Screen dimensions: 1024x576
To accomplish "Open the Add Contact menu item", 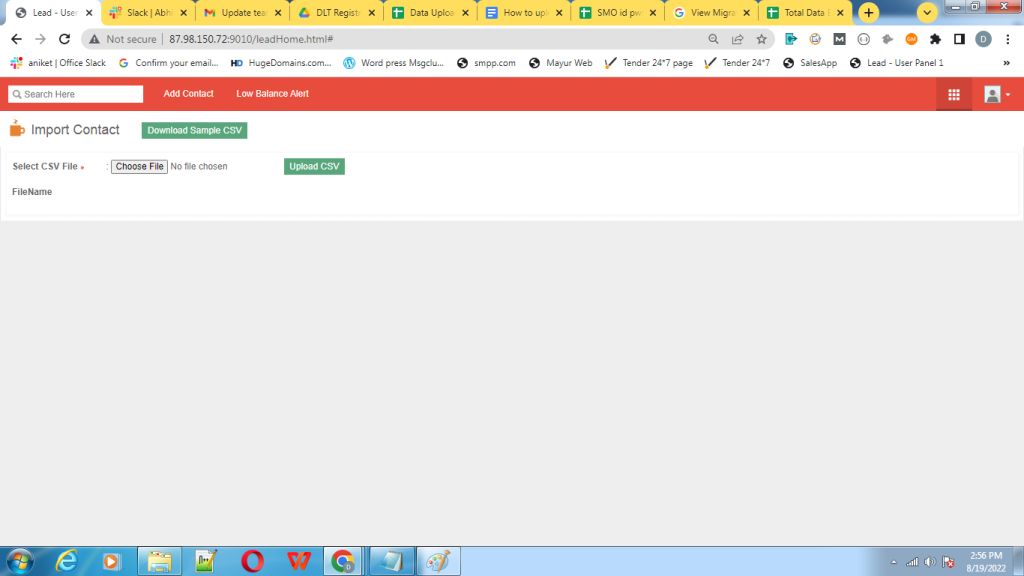I will pyautogui.click(x=188, y=94).
